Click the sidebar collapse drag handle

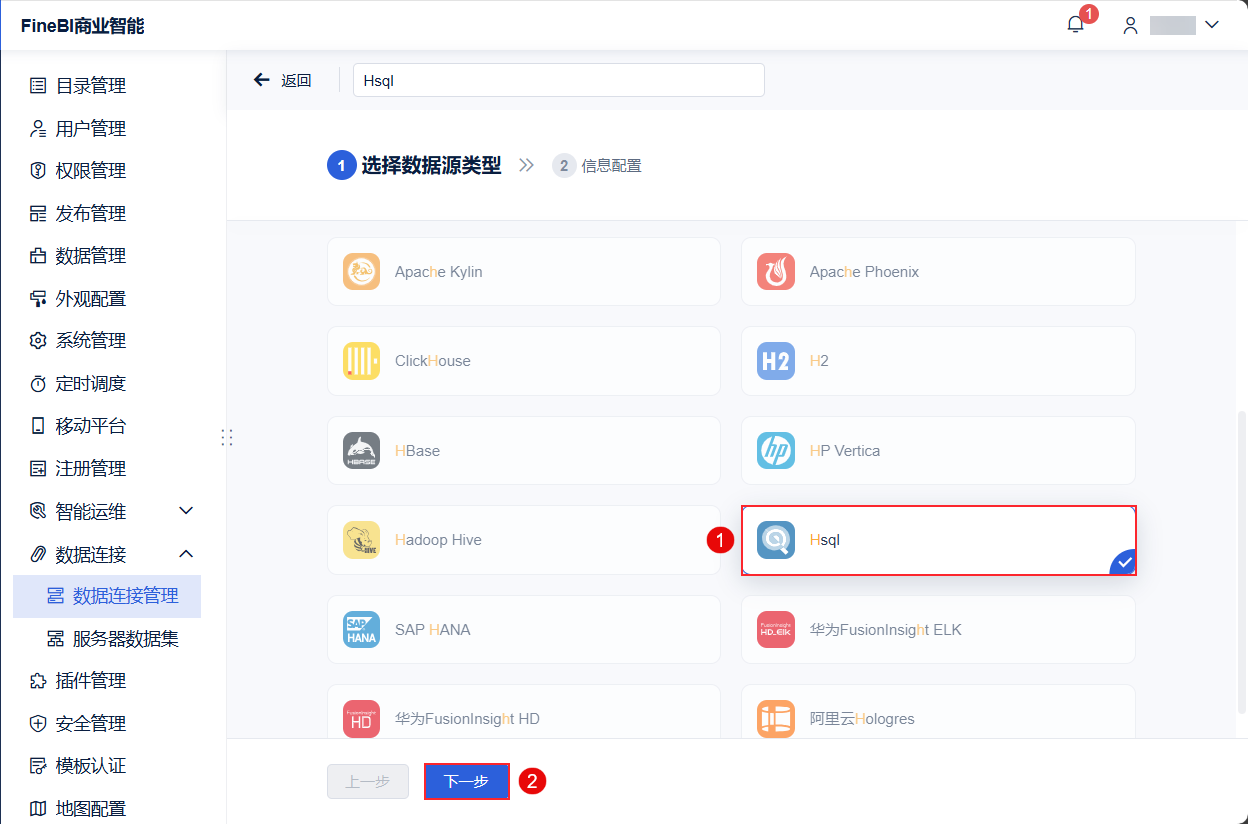[x=227, y=437]
